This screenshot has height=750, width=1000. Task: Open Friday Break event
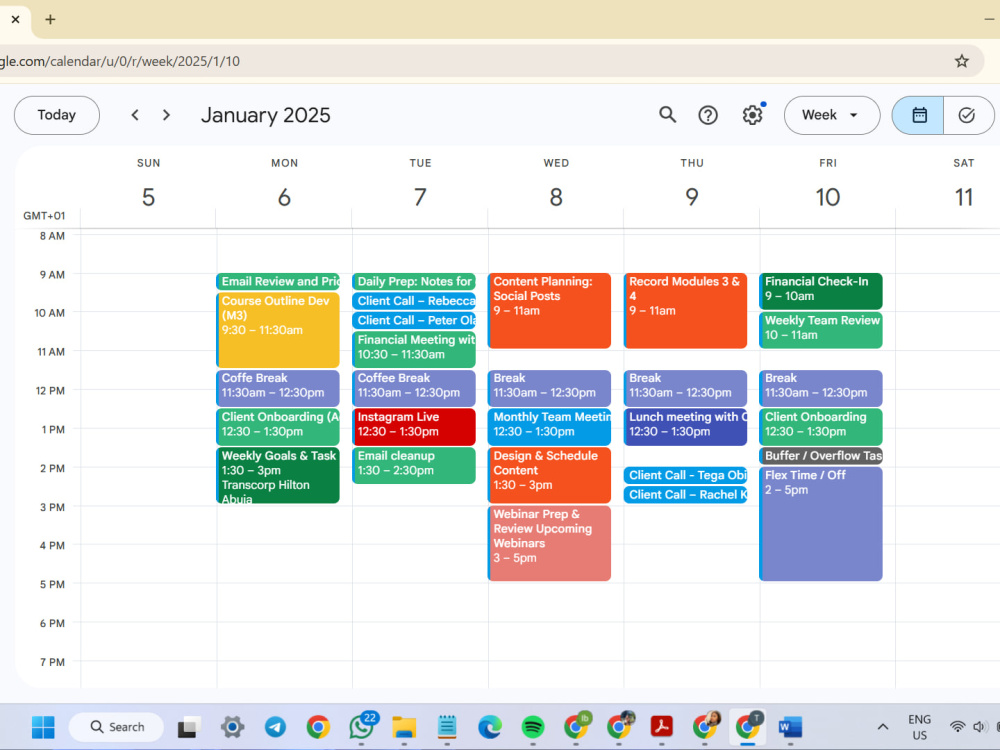pyautogui.click(x=821, y=388)
